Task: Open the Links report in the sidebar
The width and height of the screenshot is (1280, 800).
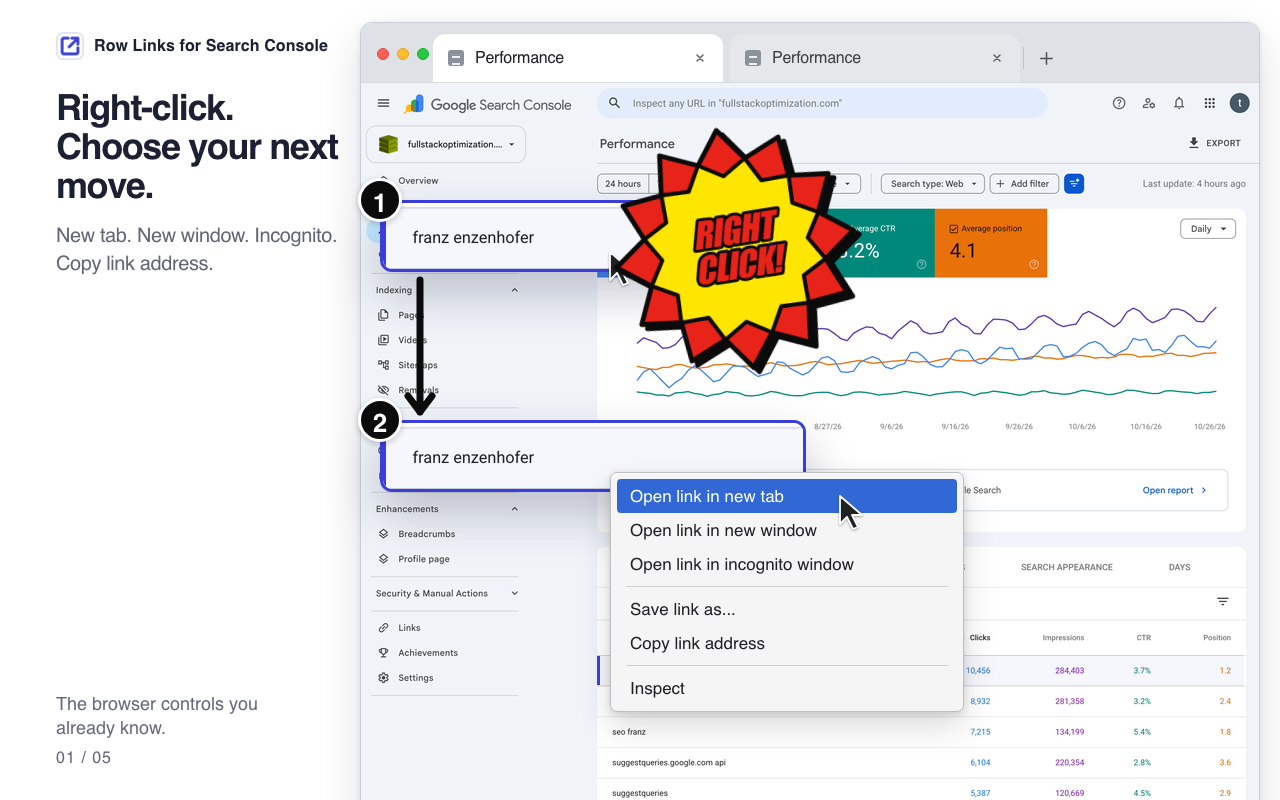Action: [409, 628]
